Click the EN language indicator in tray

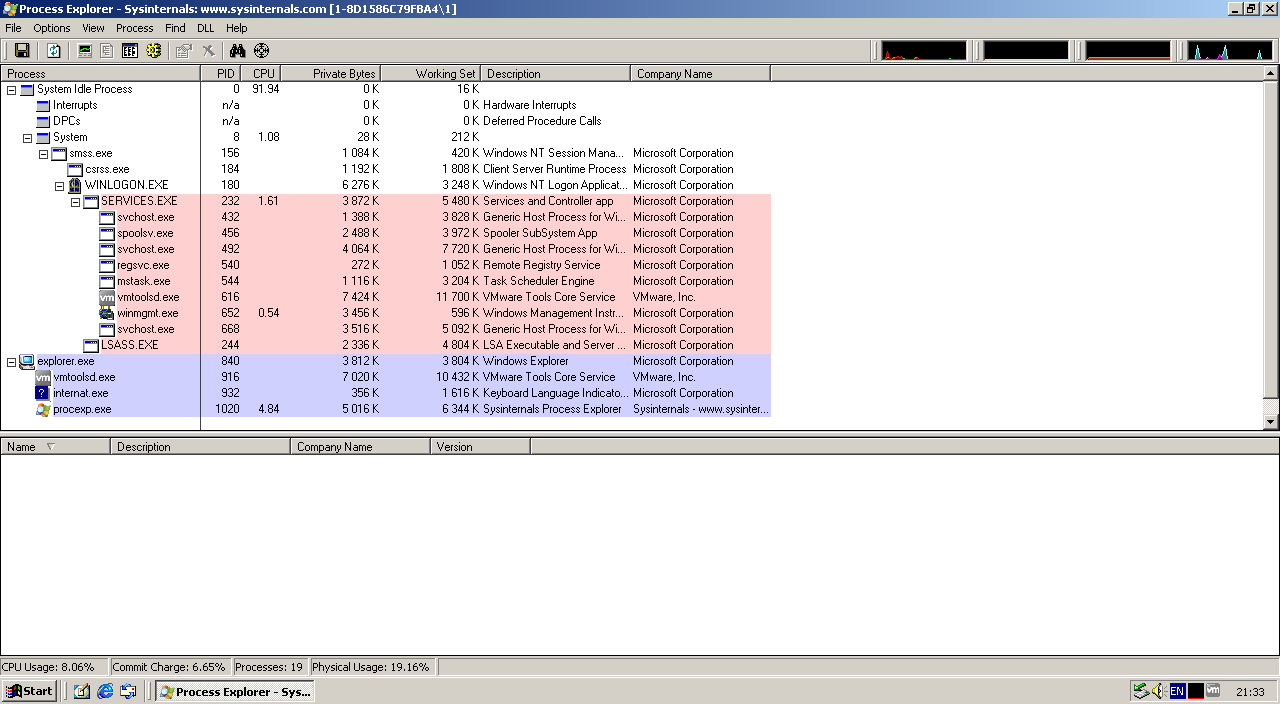[1177, 691]
